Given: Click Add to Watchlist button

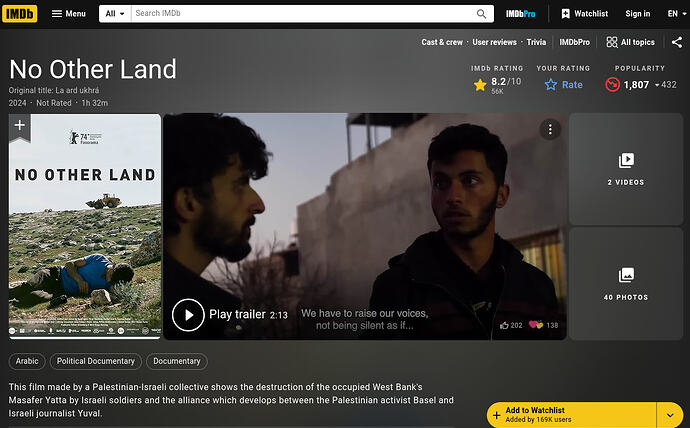Looking at the screenshot, I should 571,414.
